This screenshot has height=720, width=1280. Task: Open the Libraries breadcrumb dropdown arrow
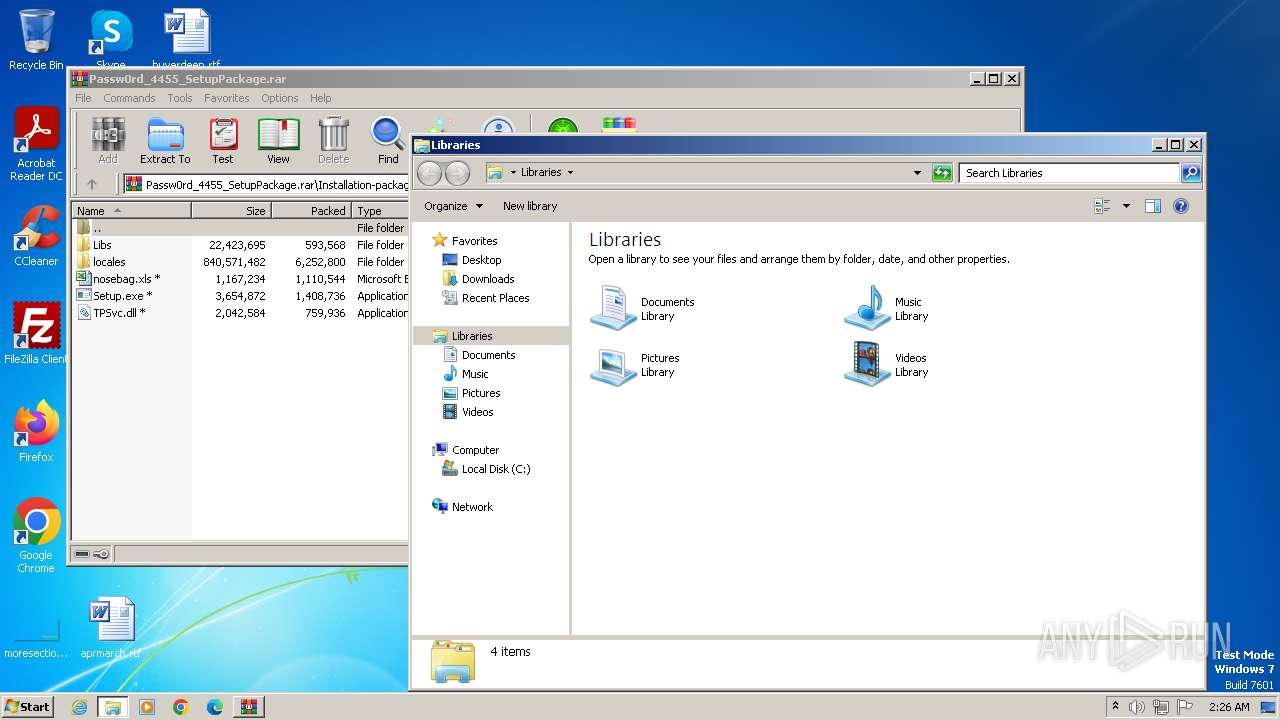coord(570,172)
